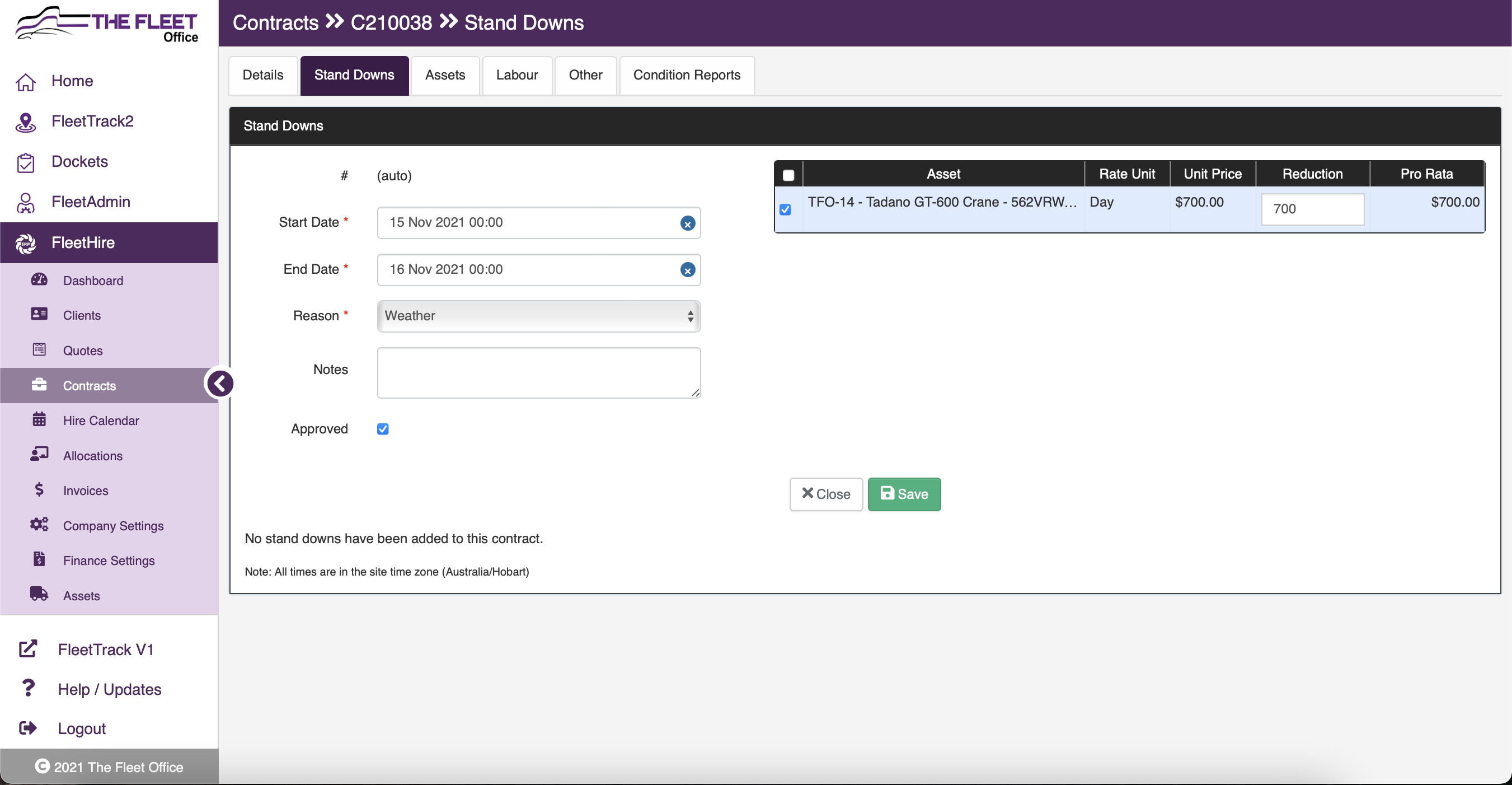Image resolution: width=1512 pixels, height=785 pixels.
Task: Click the Close button on the form
Action: click(x=825, y=494)
